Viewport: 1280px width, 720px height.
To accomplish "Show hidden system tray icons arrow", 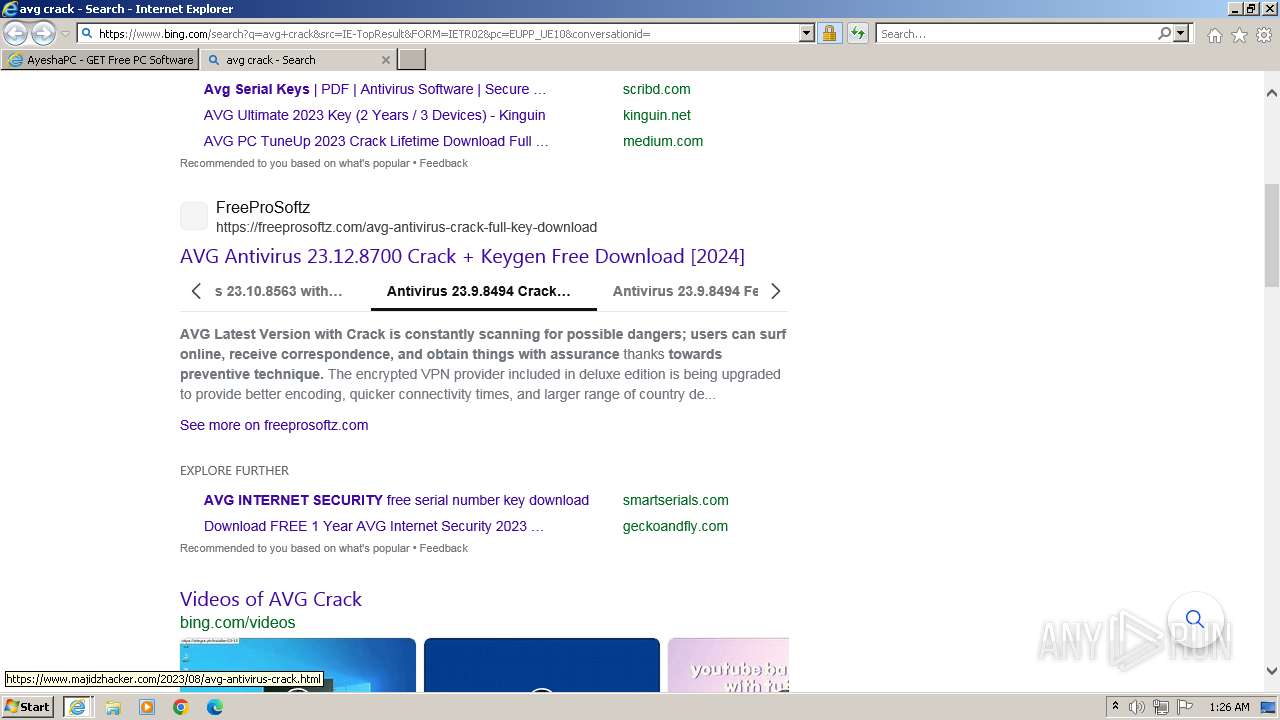I will click(1115, 707).
